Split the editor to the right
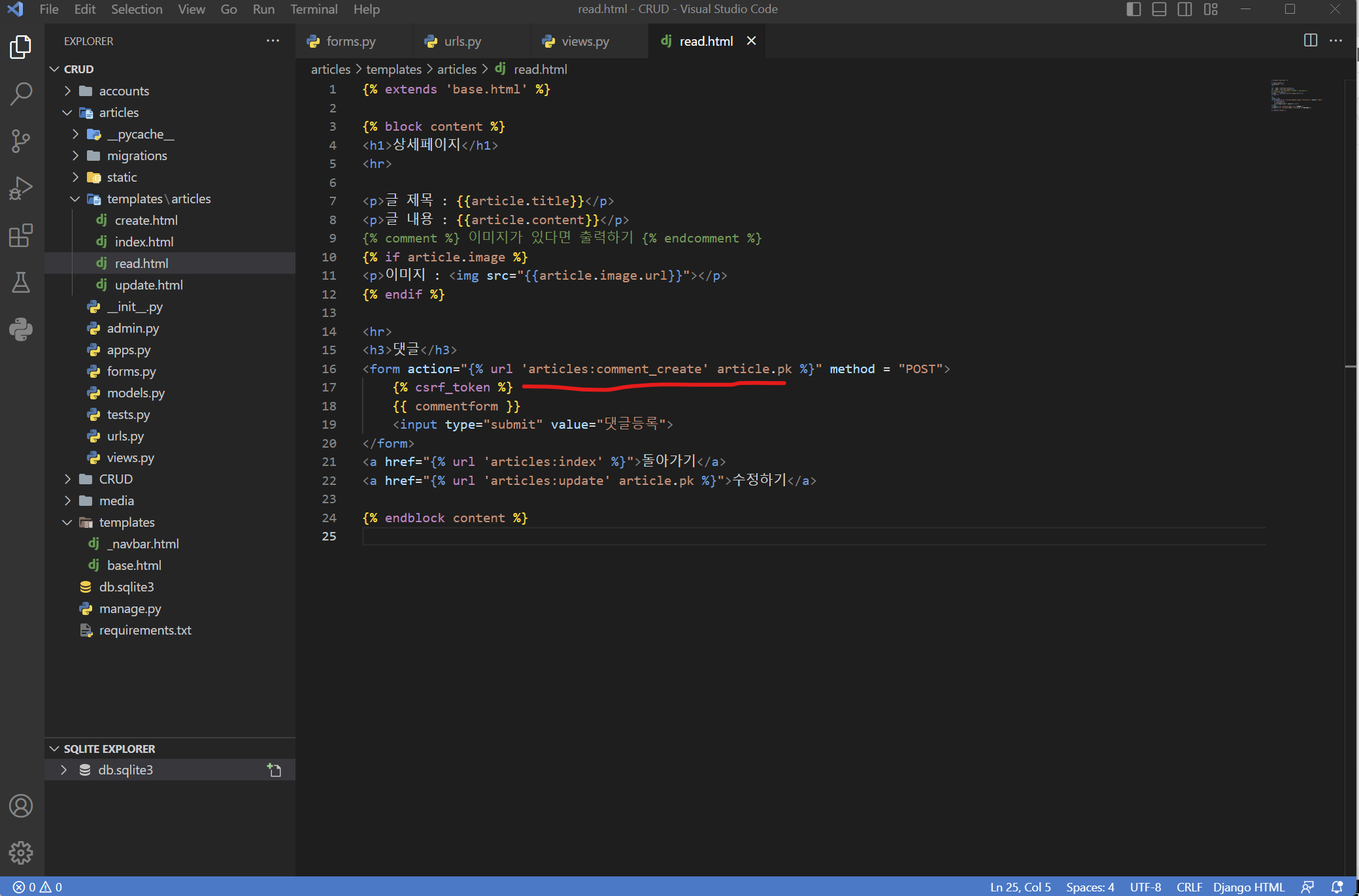The width and height of the screenshot is (1359, 896). click(1311, 41)
